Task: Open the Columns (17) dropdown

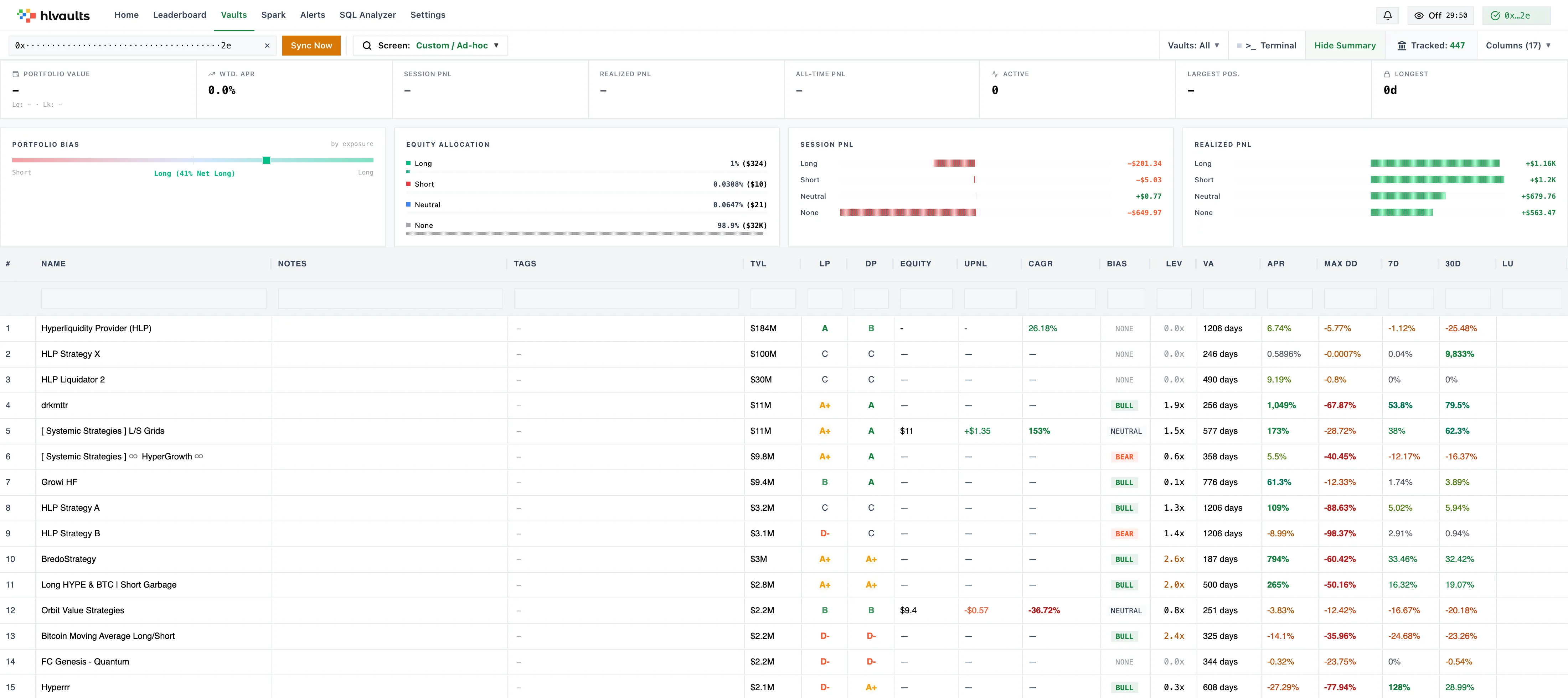Action: tap(1519, 46)
